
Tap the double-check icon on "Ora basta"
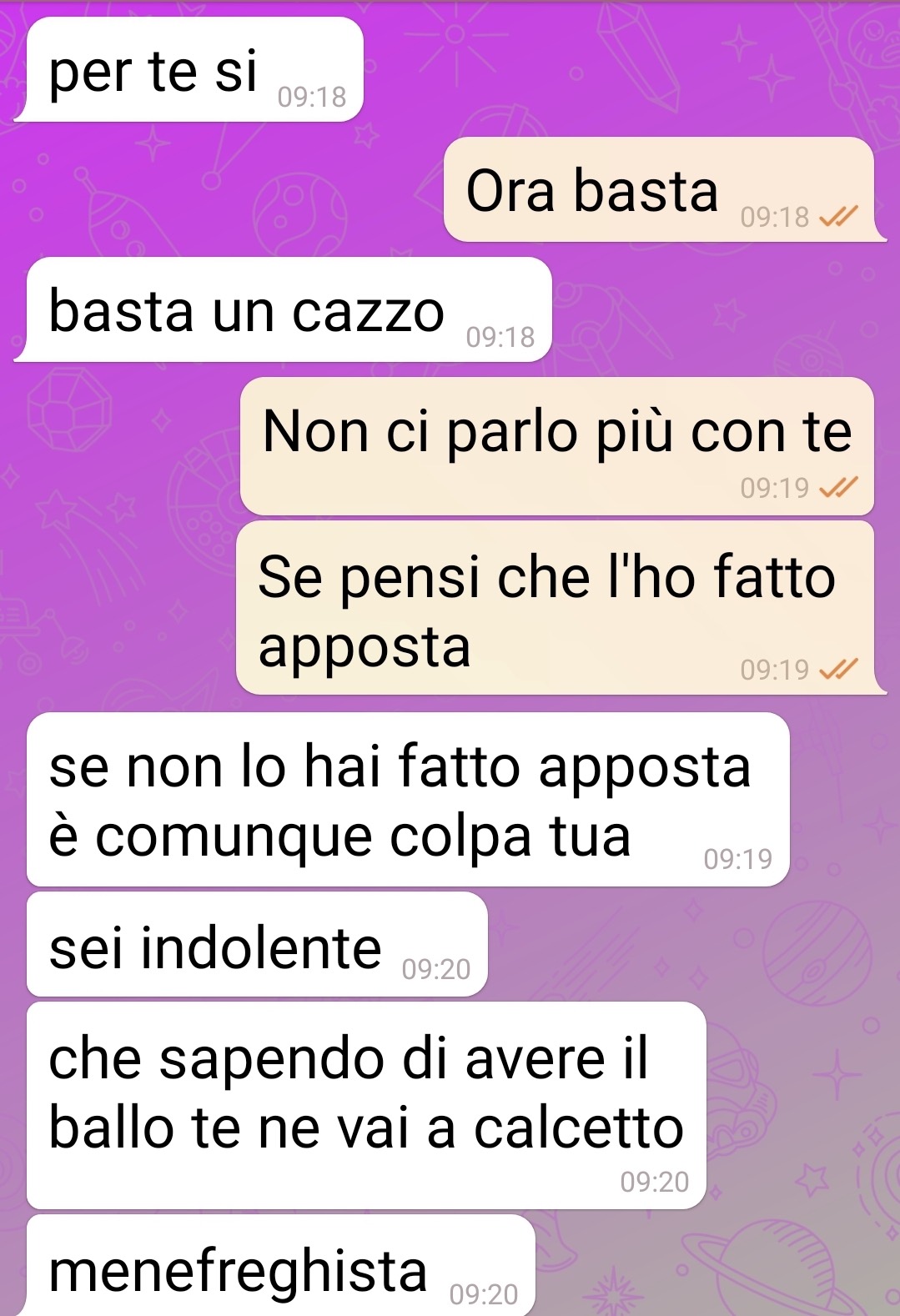click(838, 217)
